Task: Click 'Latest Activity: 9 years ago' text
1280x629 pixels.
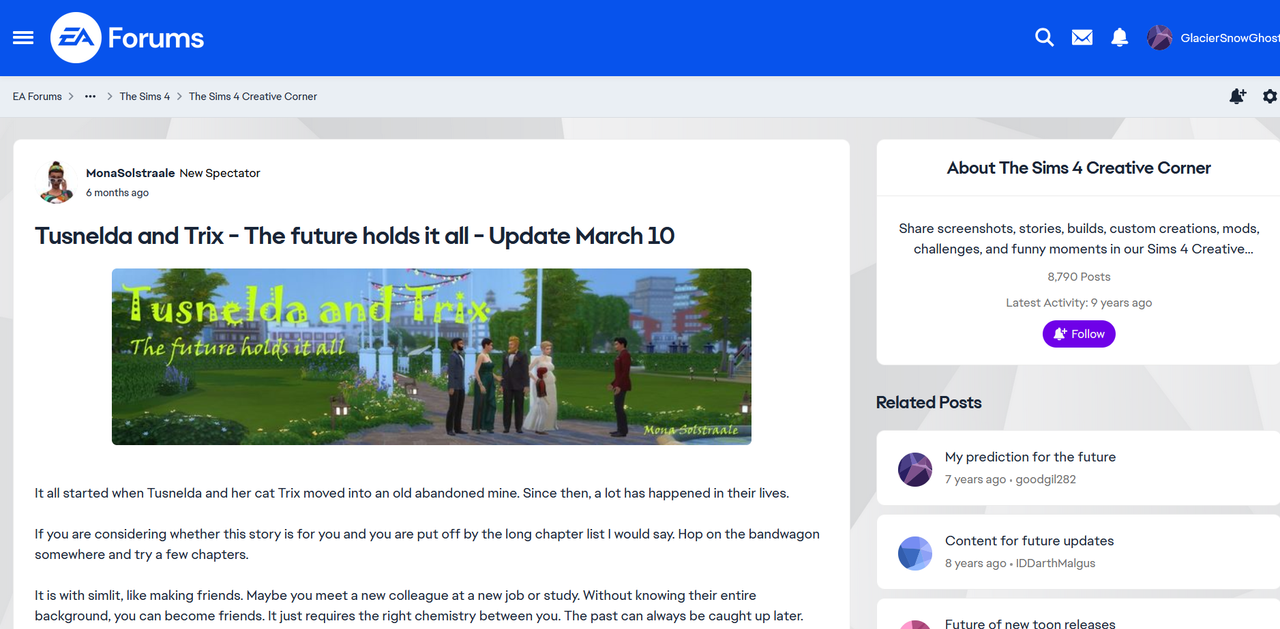Action: [1079, 303]
